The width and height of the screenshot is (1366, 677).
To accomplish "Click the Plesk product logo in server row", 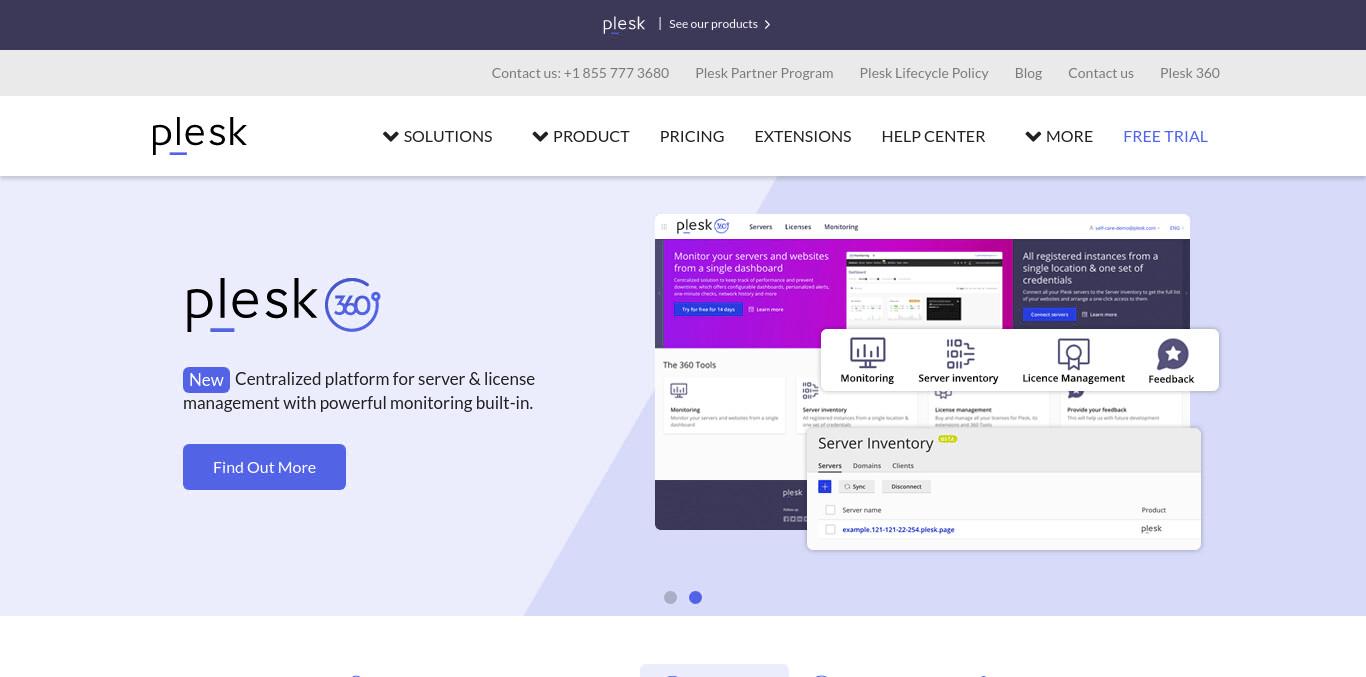I will pos(1152,529).
